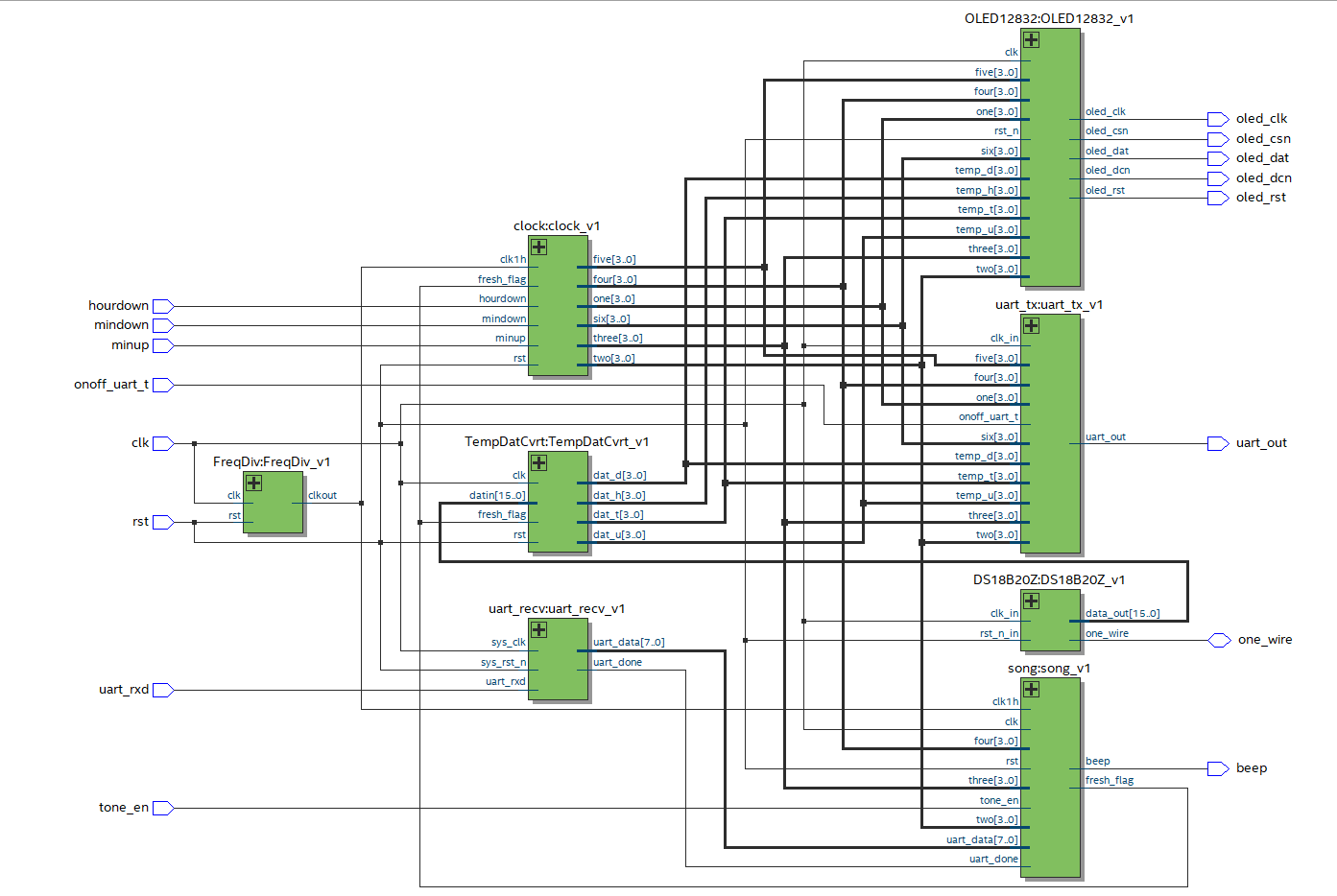The image size is (1337, 896).
Task: Click the TempDatCvrt:TempDatCvrt_v1 instance title
Action: point(557,441)
